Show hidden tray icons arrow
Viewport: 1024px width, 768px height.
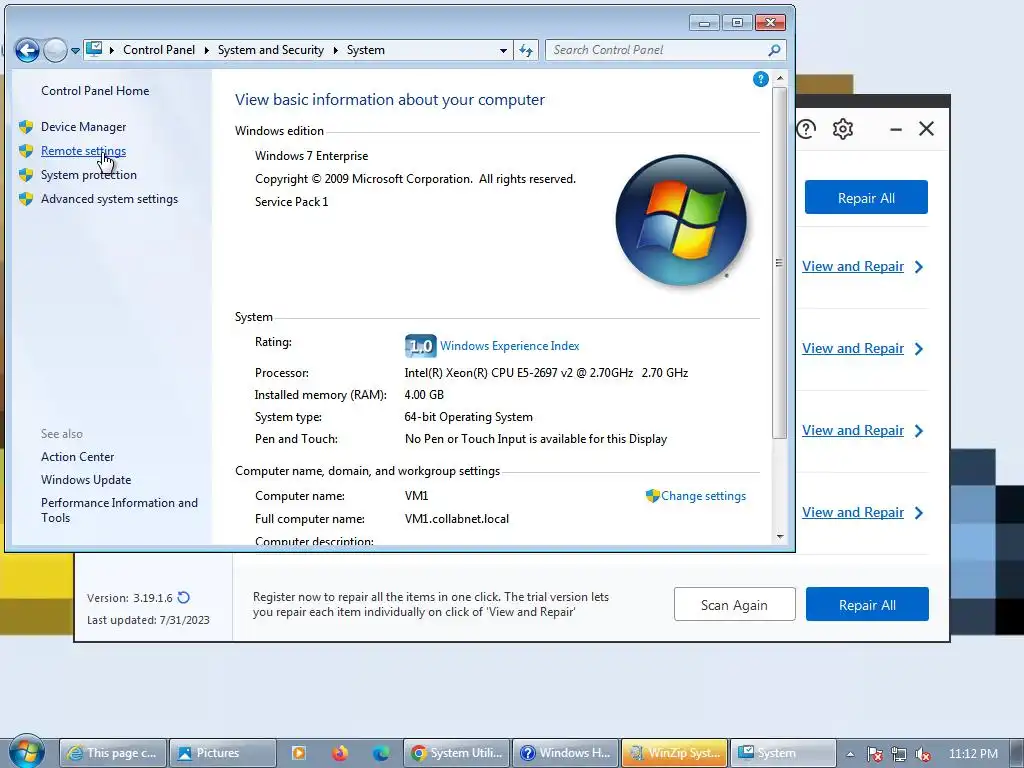(x=850, y=754)
